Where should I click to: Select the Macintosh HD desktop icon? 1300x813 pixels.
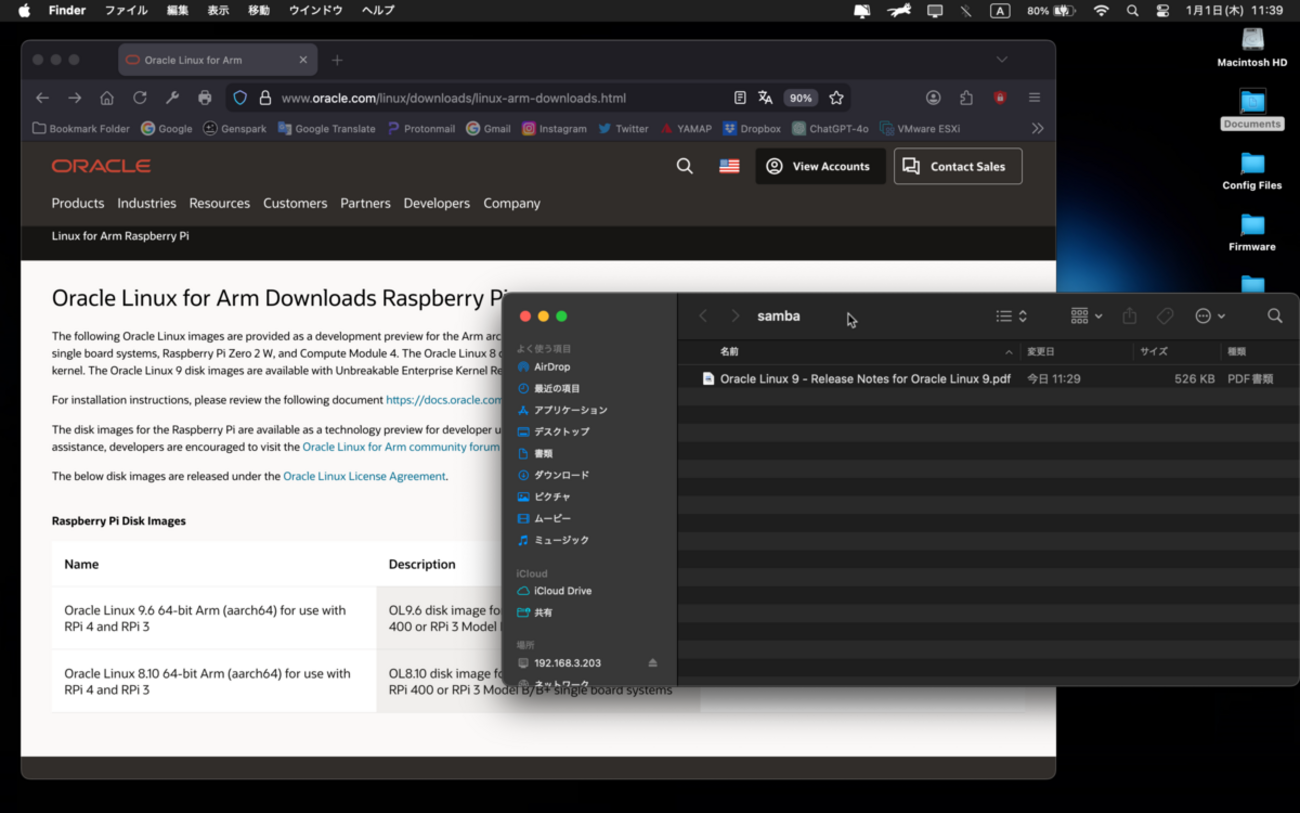coord(1252,48)
